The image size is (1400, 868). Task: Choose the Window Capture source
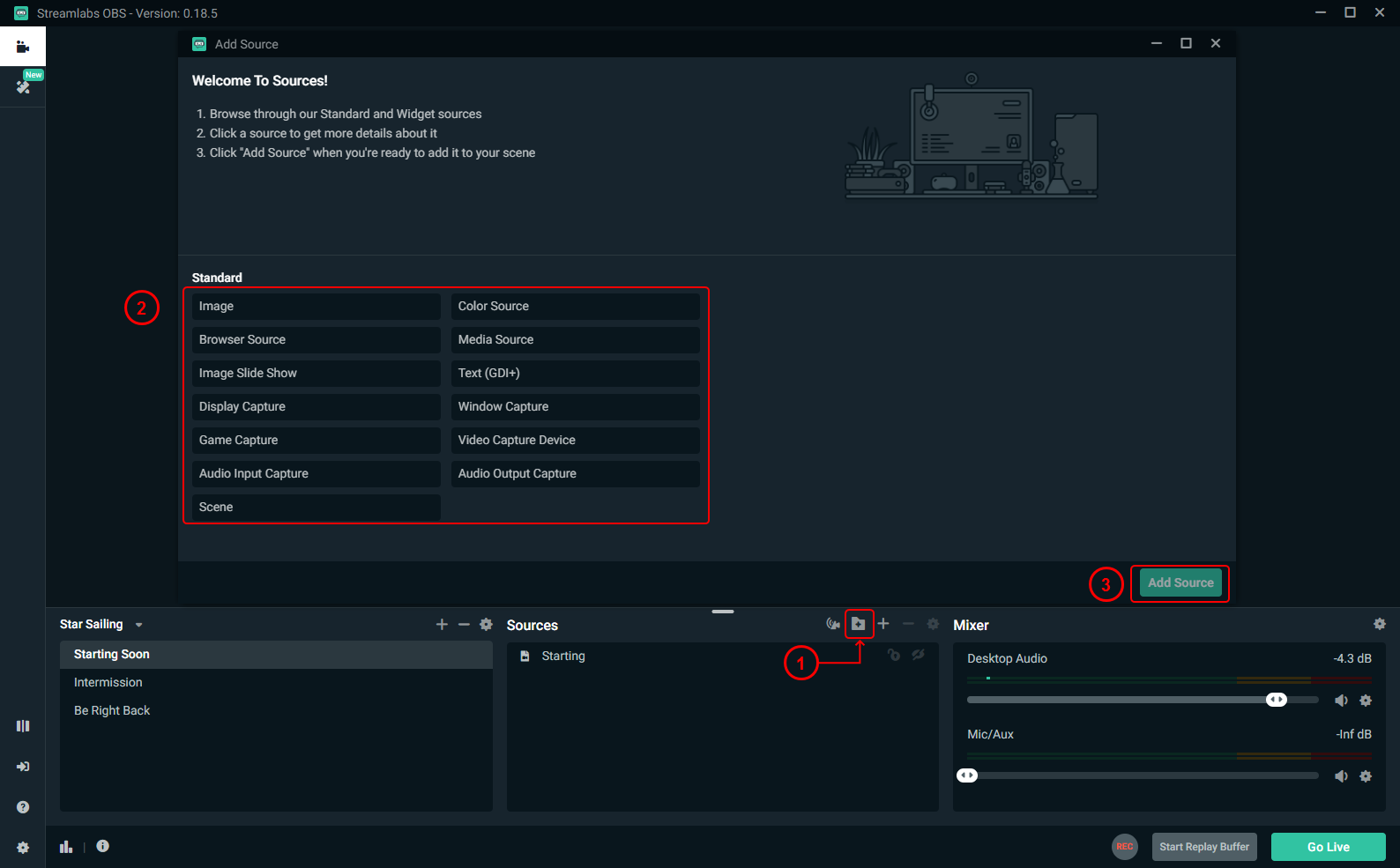point(576,406)
